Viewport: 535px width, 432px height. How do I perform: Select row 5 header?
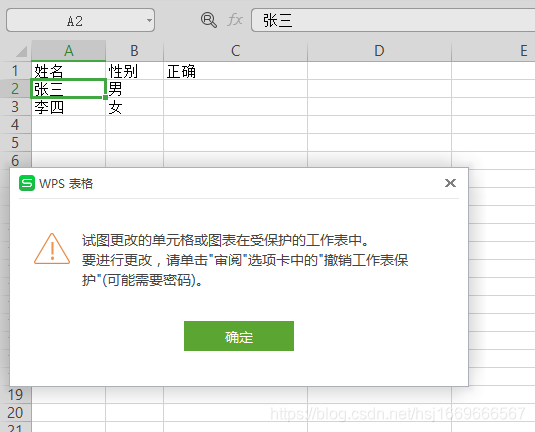coord(15,143)
